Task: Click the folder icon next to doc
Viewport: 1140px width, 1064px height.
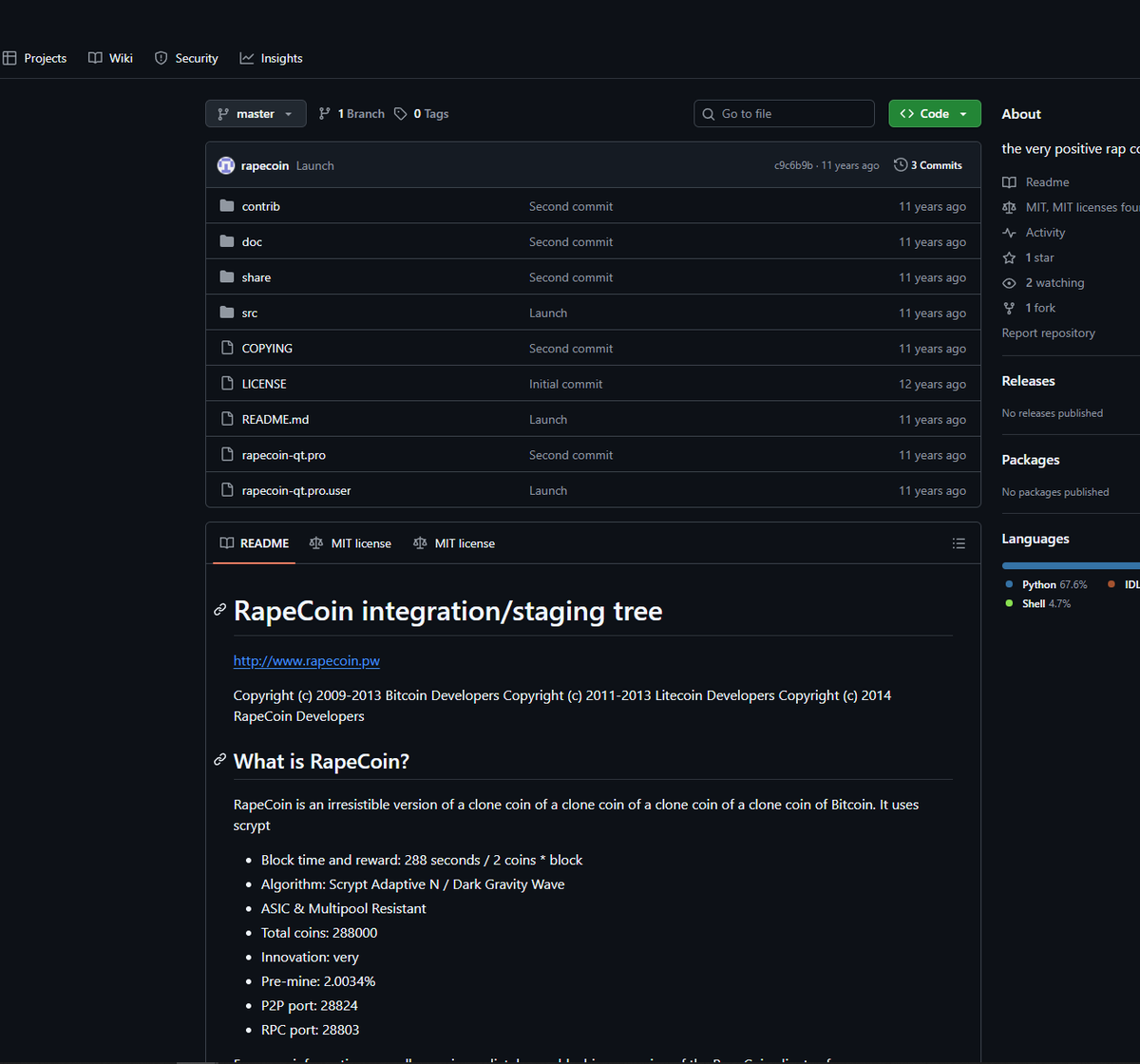Action: point(227,241)
